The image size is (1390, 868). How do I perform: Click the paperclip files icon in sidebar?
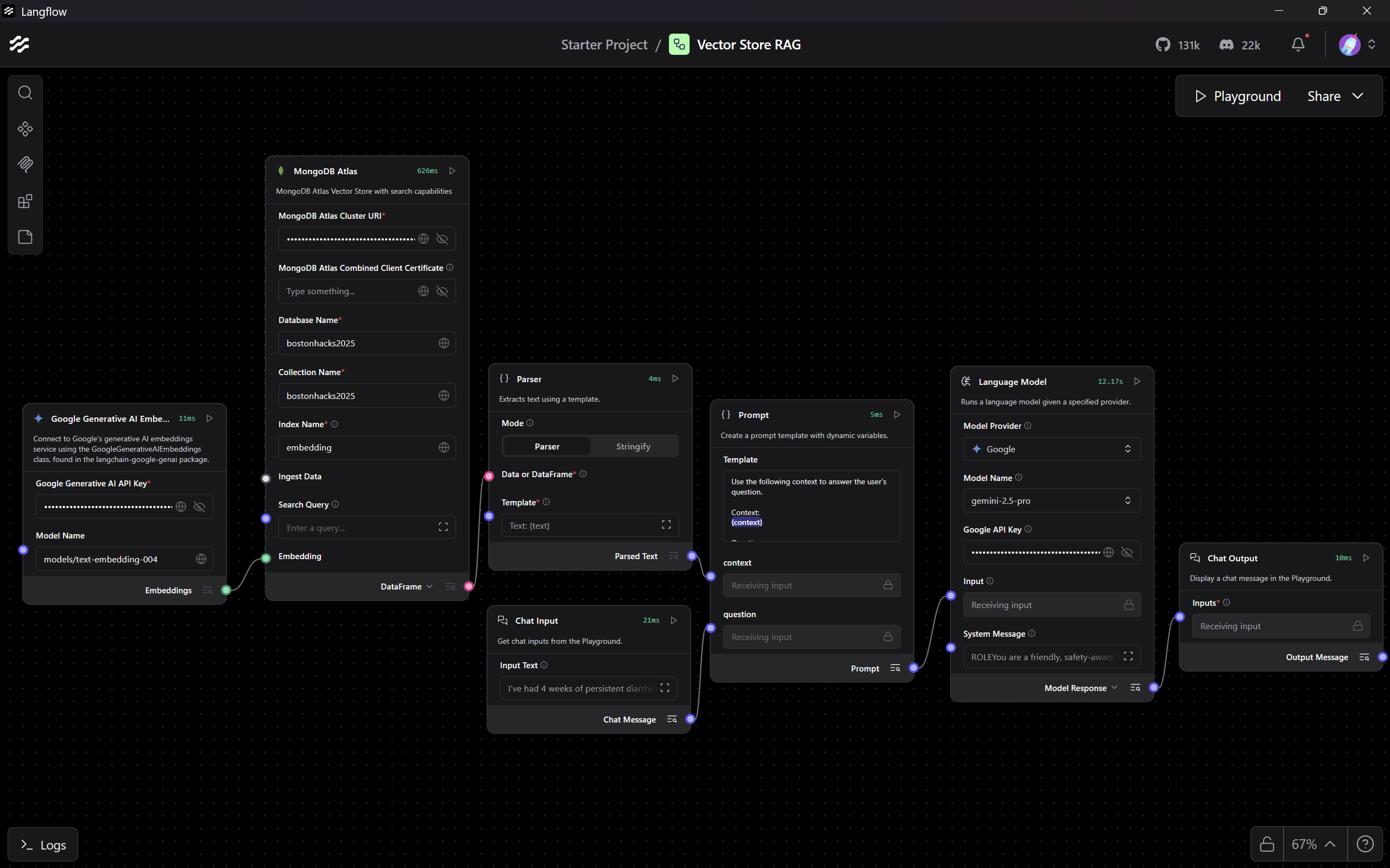click(x=24, y=165)
